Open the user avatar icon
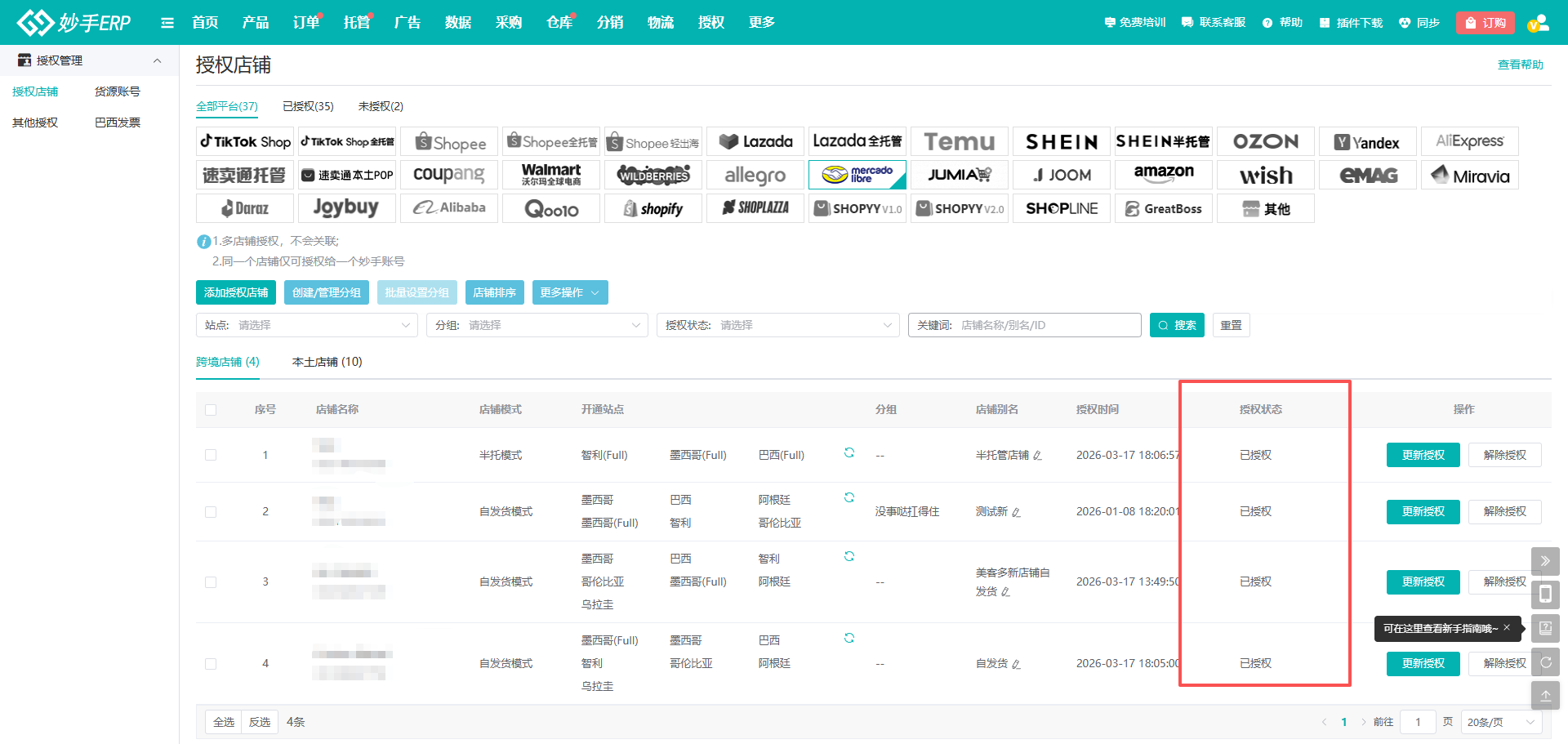This screenshot has height=744, width=1568. click(1538, 23)
